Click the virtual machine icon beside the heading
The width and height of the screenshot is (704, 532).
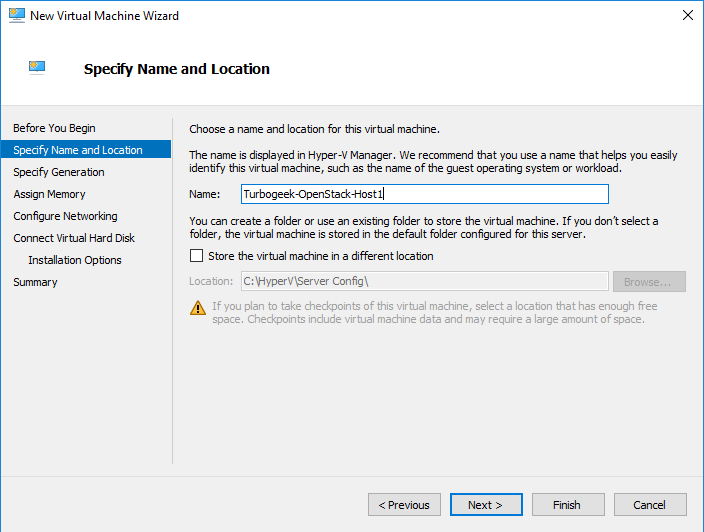click(37, 67)
